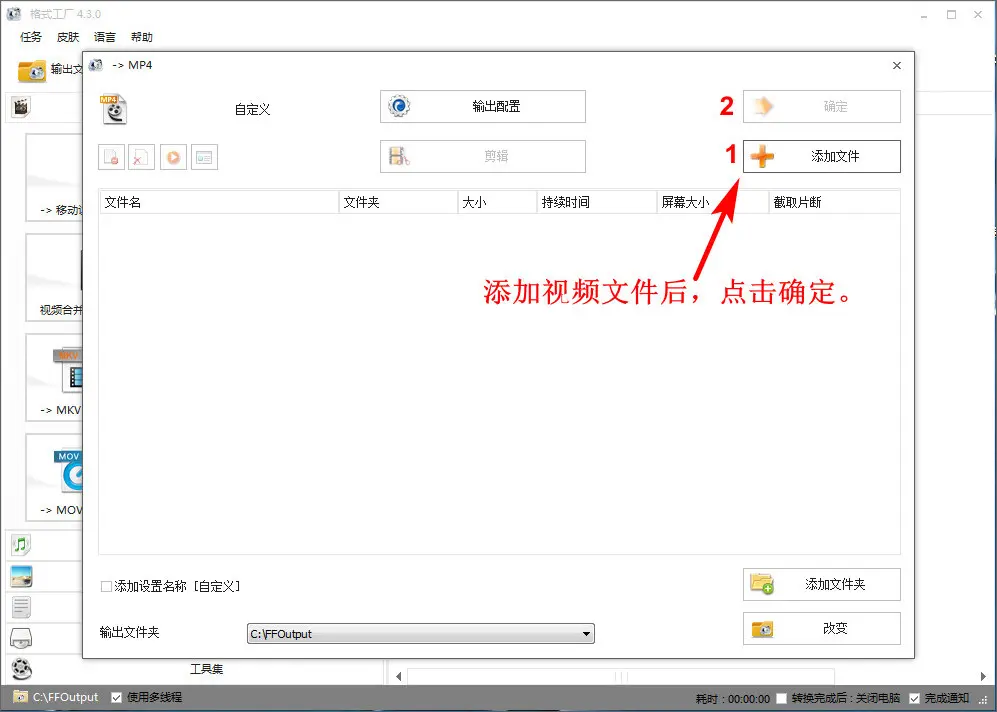Viewport: 997px width, 712px height.
Task: Open the Document category icon in sidebar
Action: 21,607
